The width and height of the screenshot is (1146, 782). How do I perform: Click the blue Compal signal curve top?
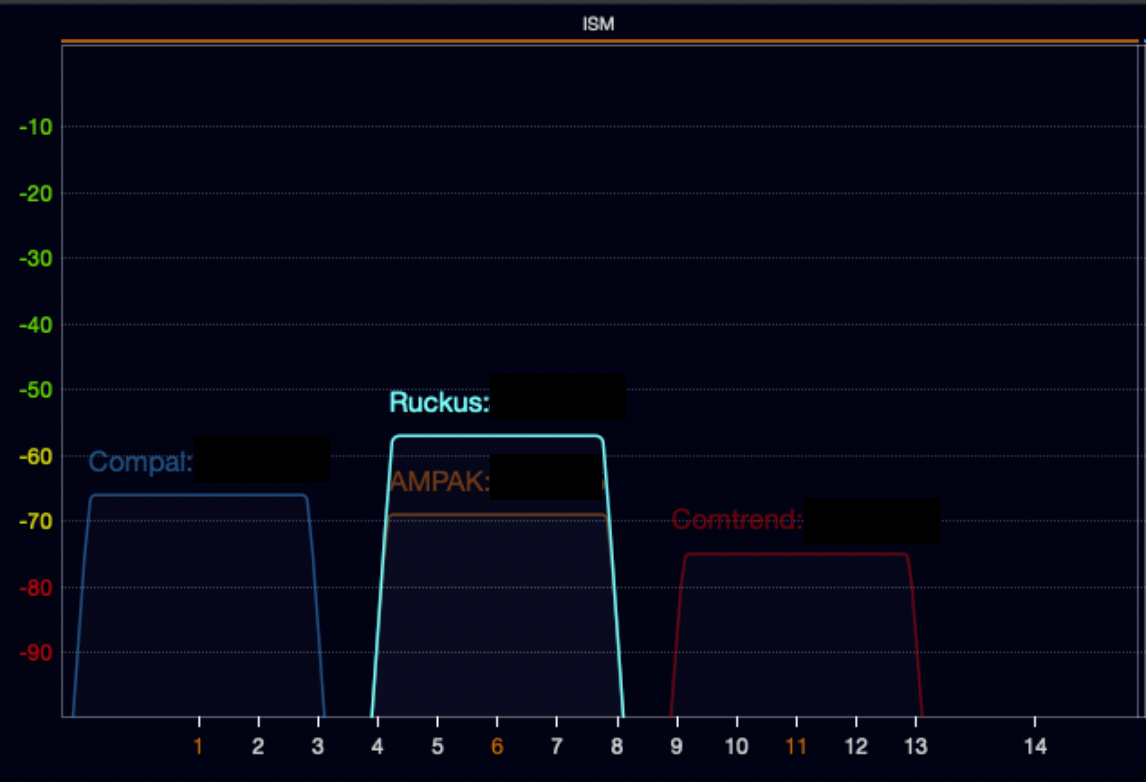pos(199,496)
